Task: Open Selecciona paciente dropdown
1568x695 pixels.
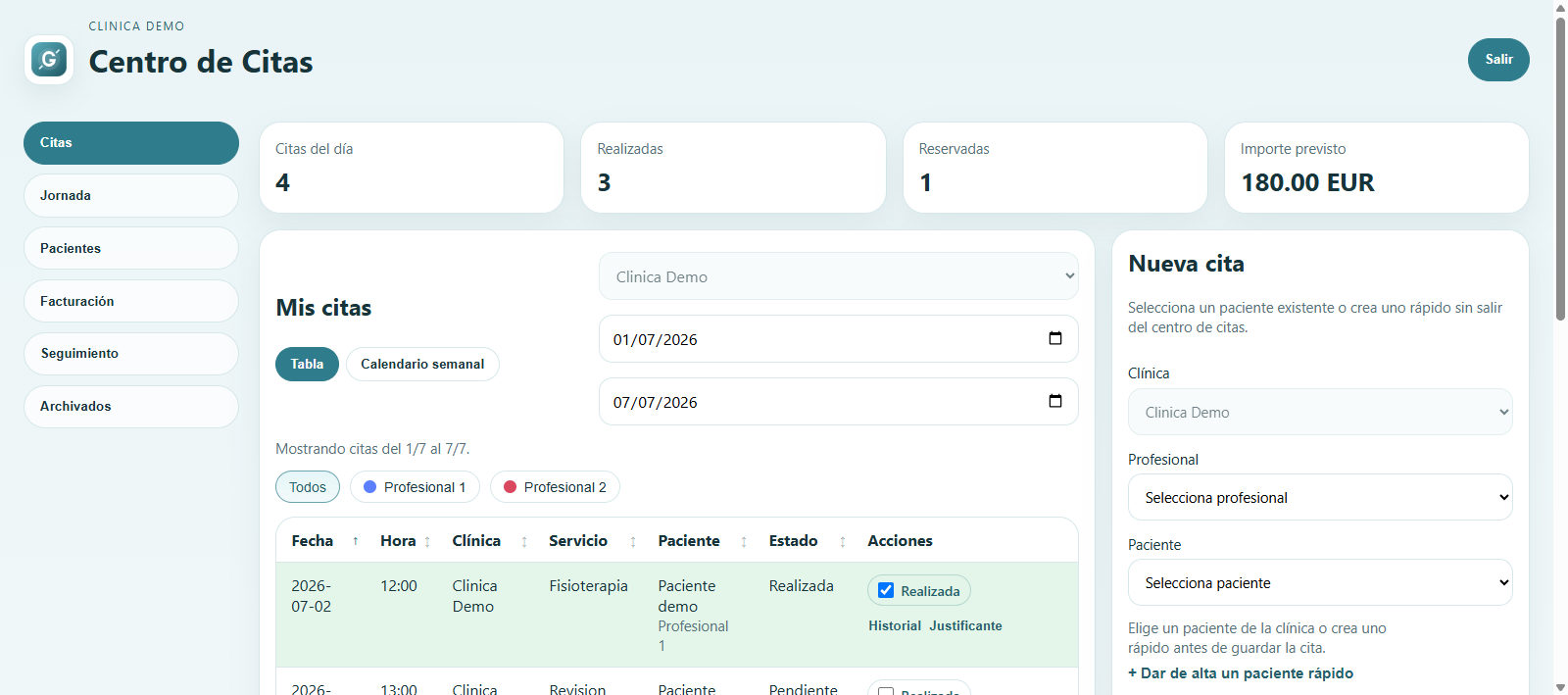Action: pos(1320,582)
